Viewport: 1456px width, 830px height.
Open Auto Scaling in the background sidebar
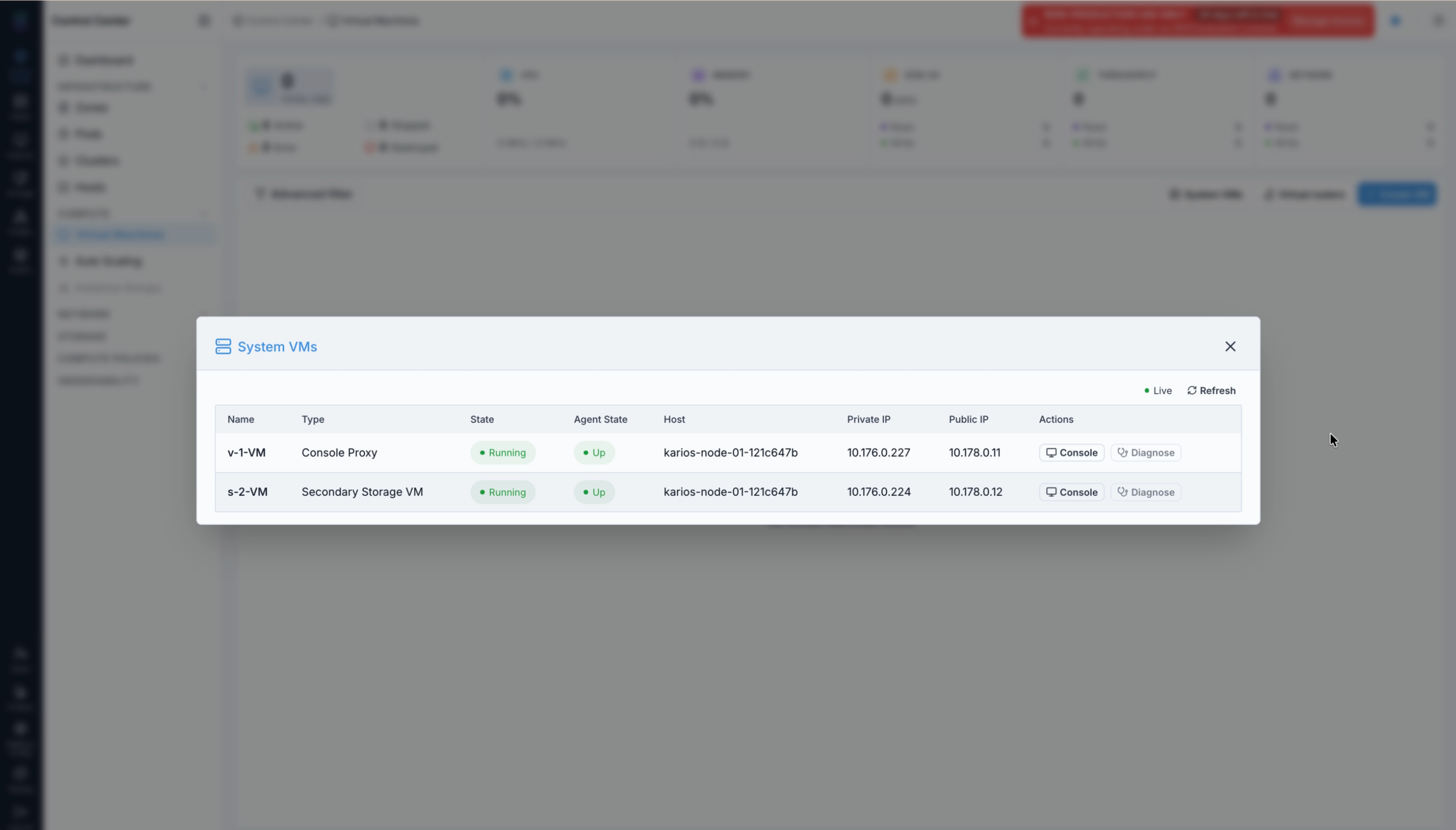108,261
